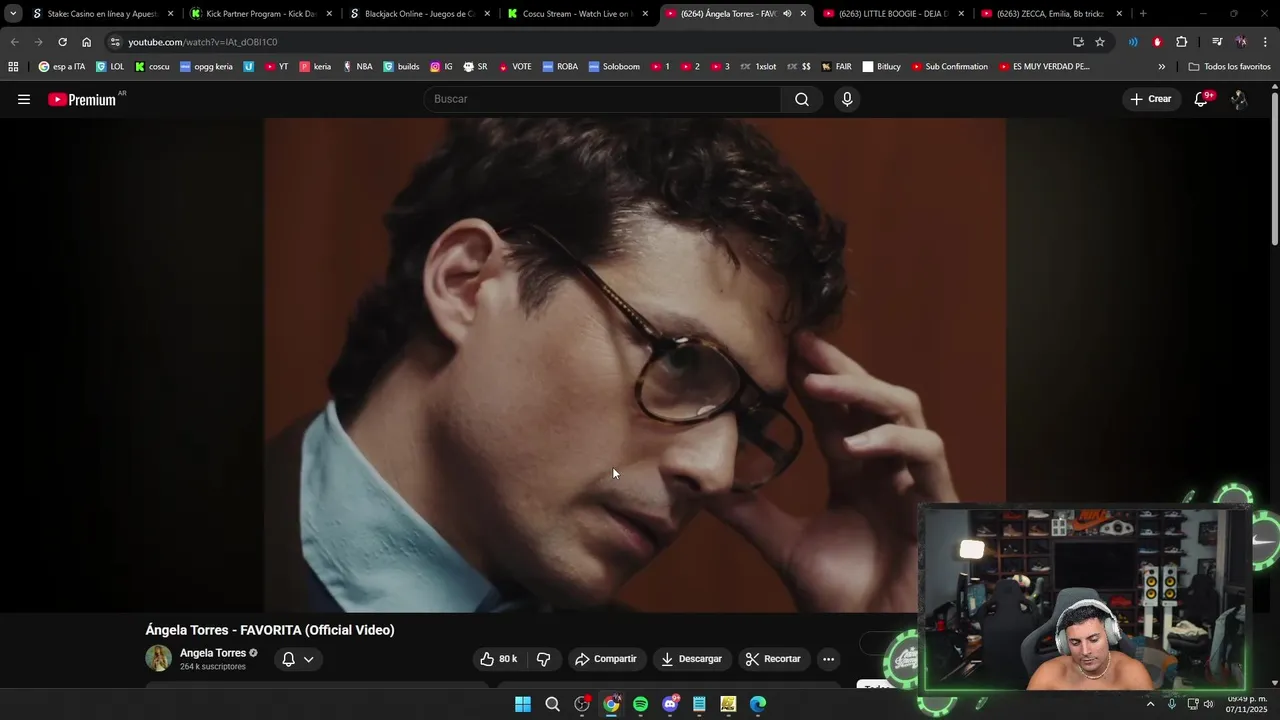Reload the page in Chrome

(x=62, y=42)
